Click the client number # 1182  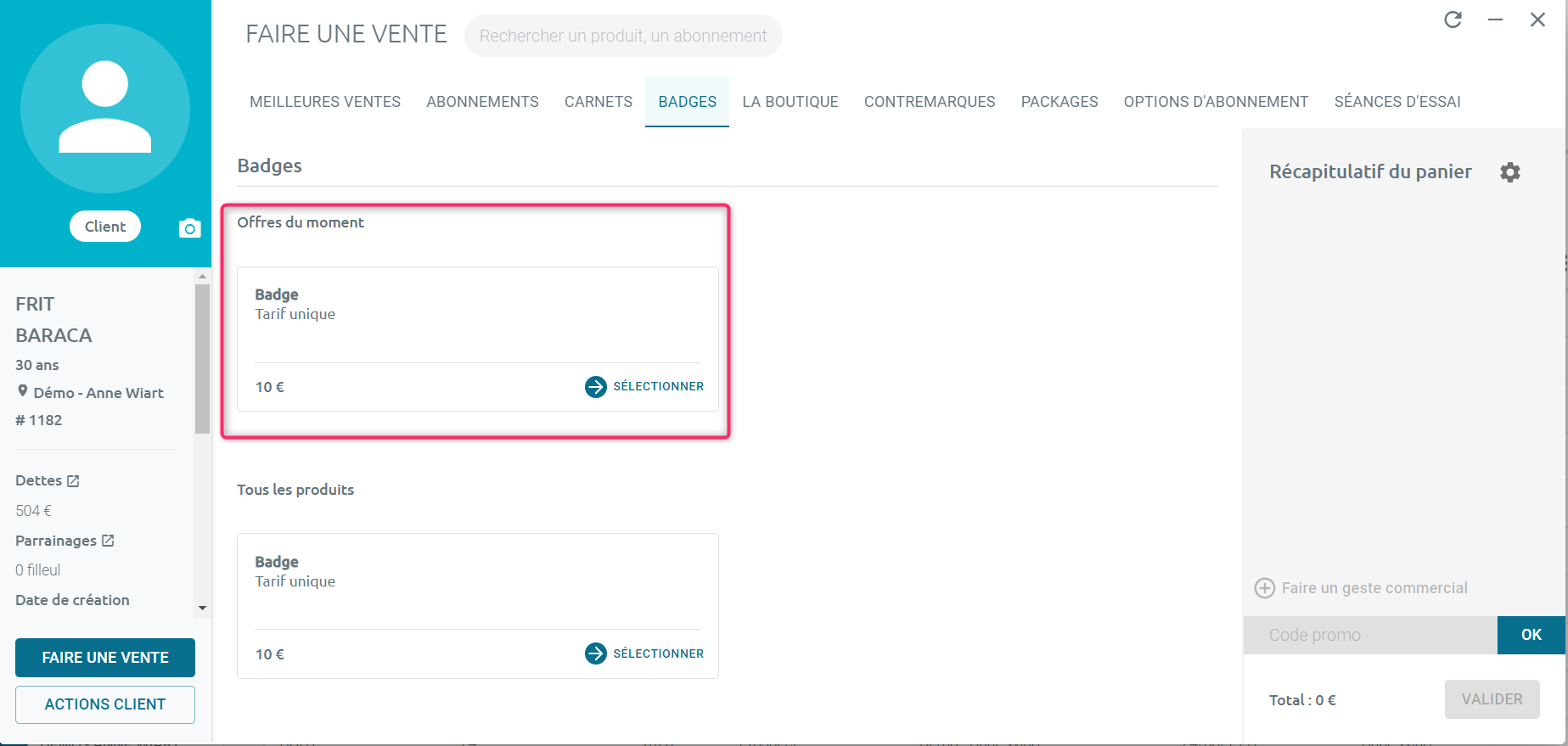pos(39,420)
